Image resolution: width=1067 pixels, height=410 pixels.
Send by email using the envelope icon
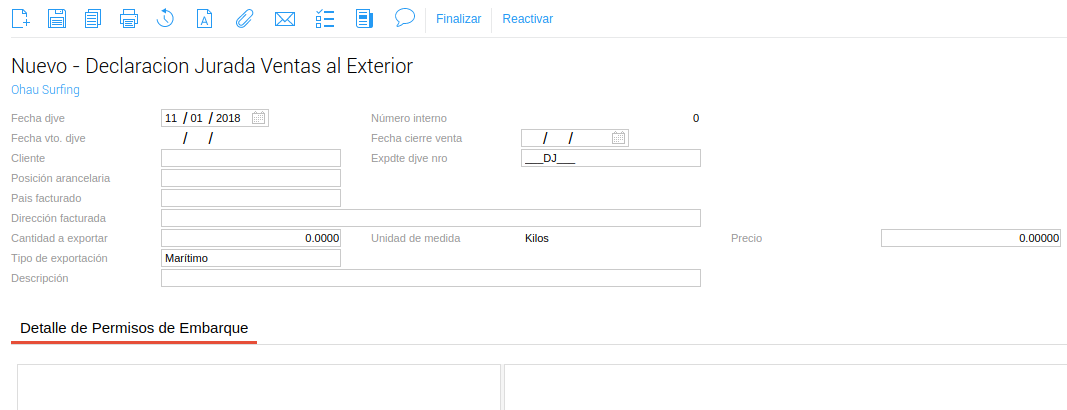tap(285, 18)
